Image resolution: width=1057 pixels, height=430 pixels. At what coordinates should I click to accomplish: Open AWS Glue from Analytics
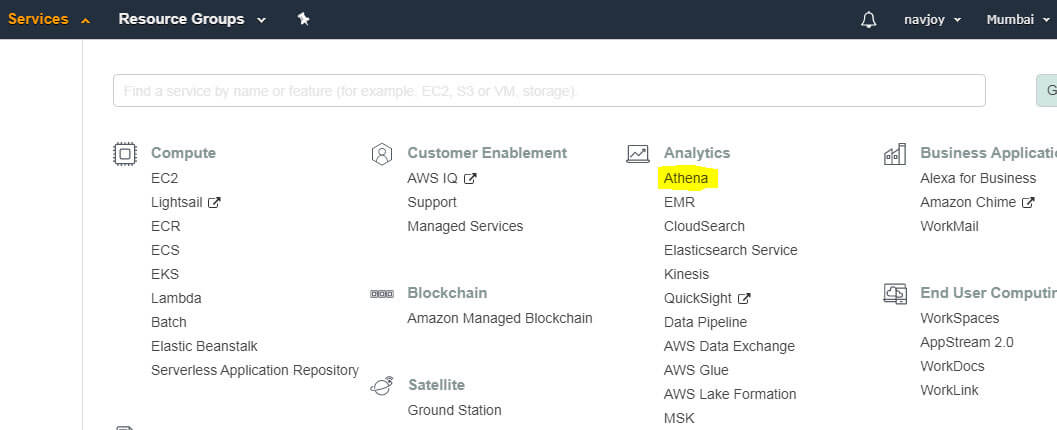(696, 370)
